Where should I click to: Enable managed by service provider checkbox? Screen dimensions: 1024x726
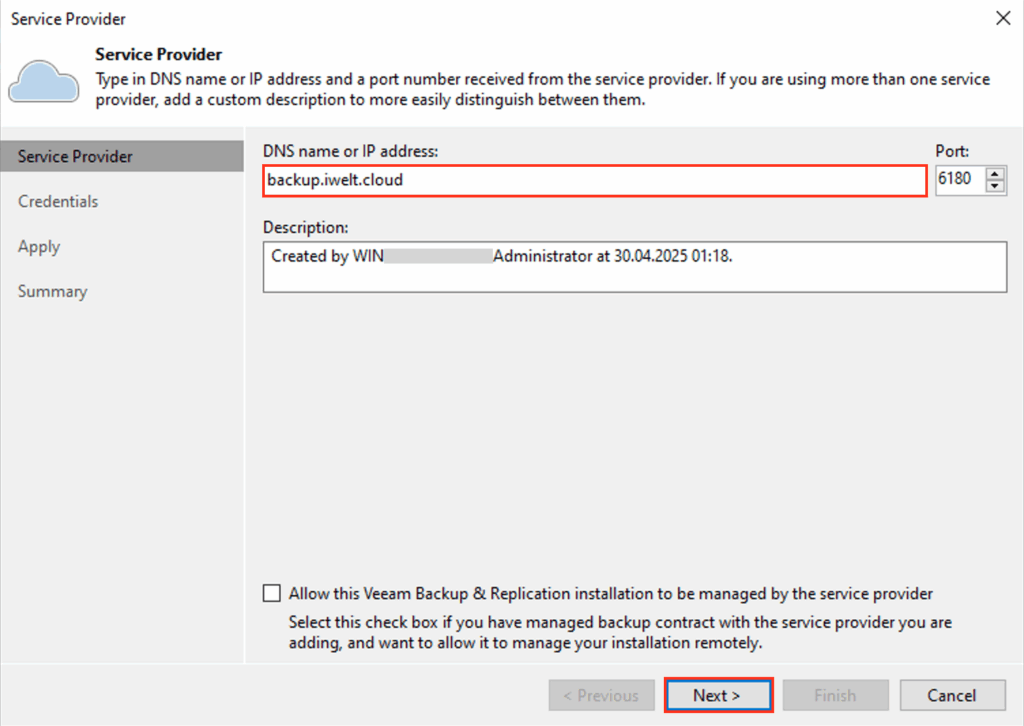272,593
